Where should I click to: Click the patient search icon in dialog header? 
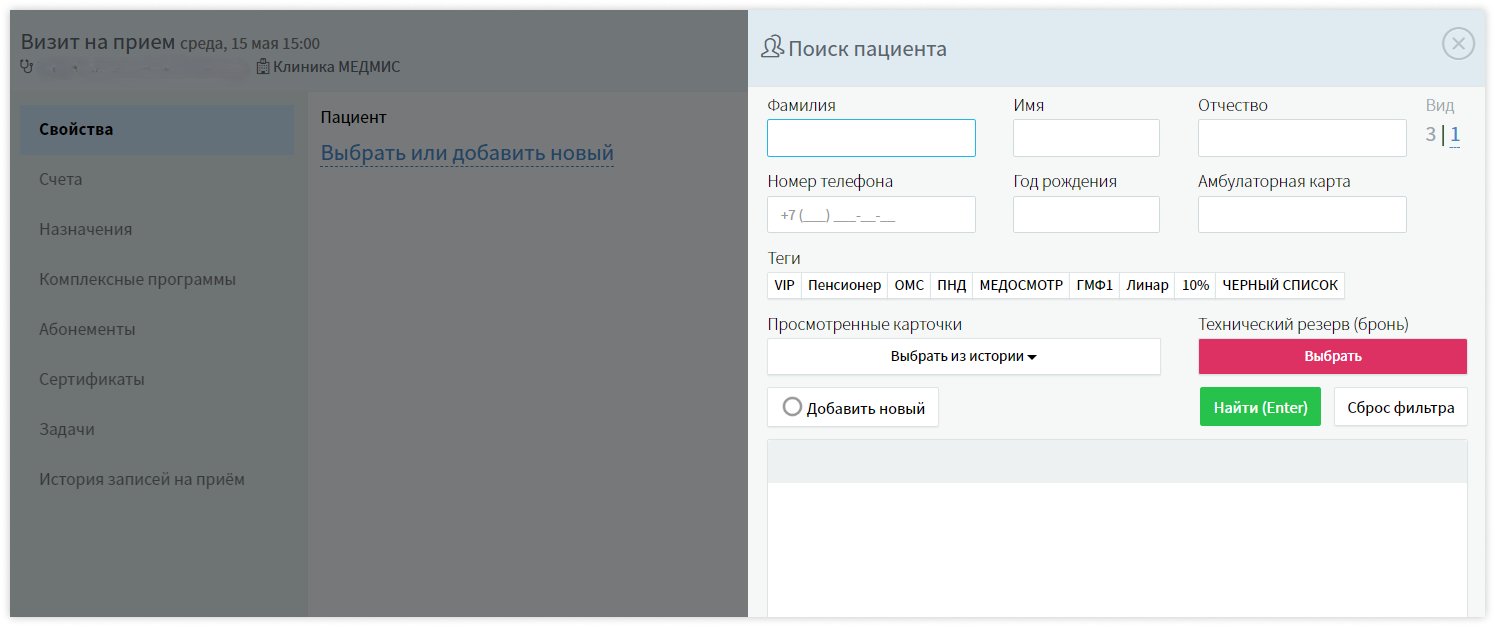[771, 46]
